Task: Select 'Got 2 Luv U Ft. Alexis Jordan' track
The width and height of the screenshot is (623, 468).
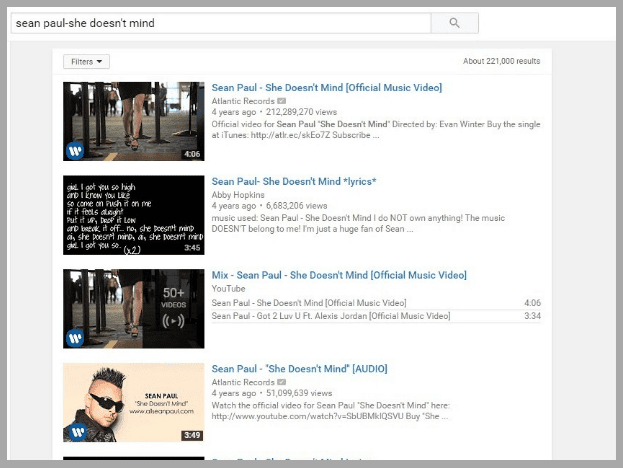Action: point(330,316)
